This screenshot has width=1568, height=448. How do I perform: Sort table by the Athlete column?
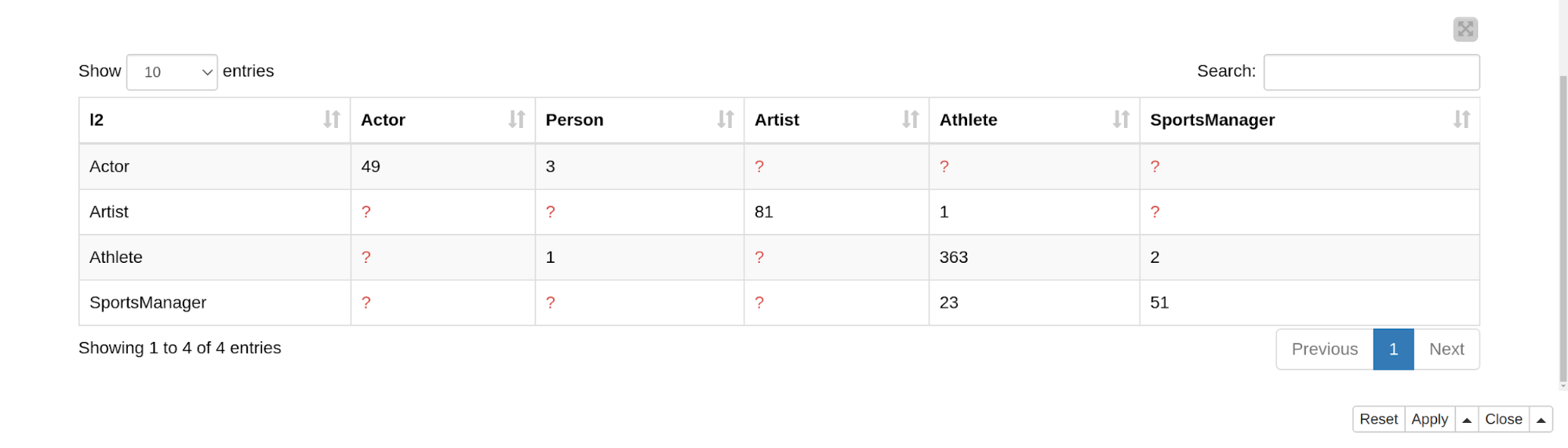click(1034, 120)
